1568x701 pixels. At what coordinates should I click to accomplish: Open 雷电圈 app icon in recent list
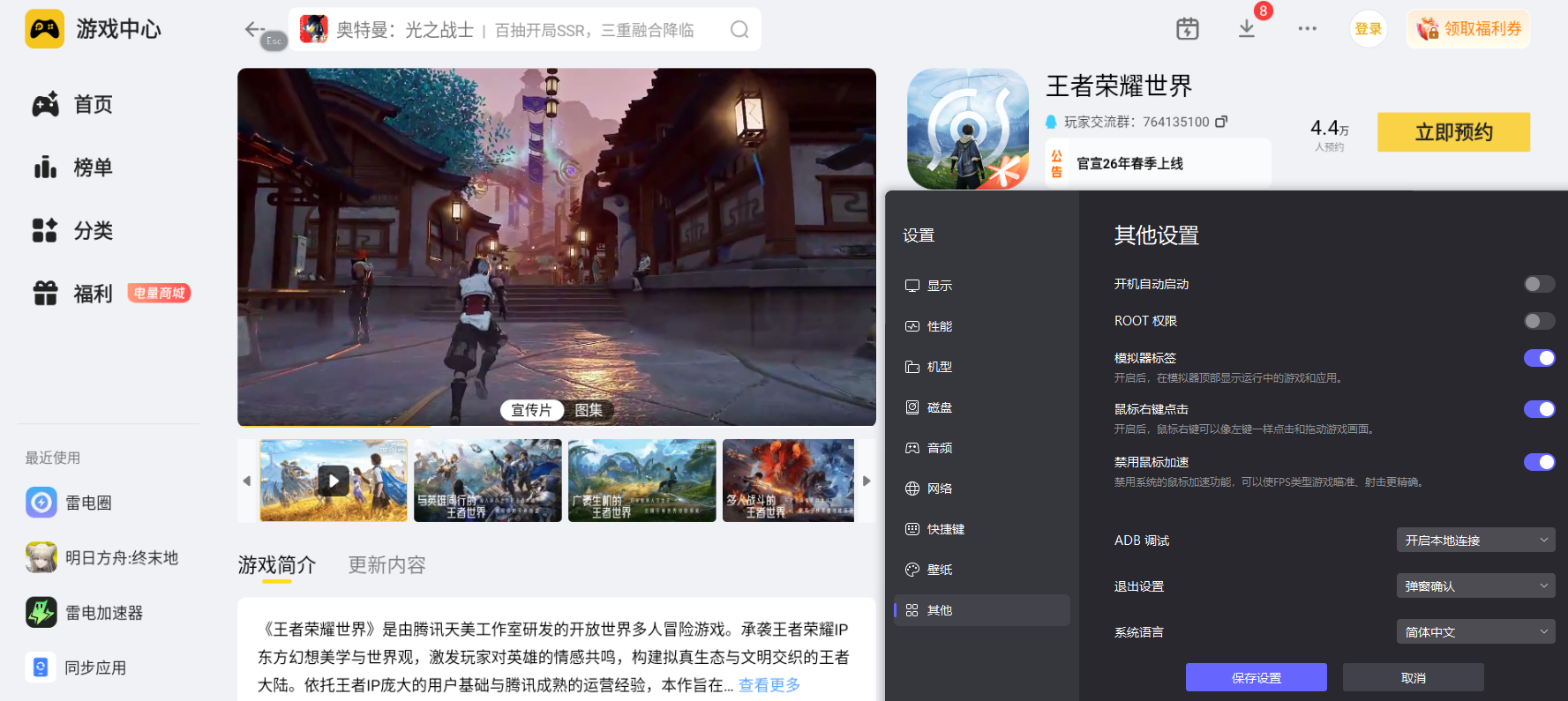click(41, 503)
